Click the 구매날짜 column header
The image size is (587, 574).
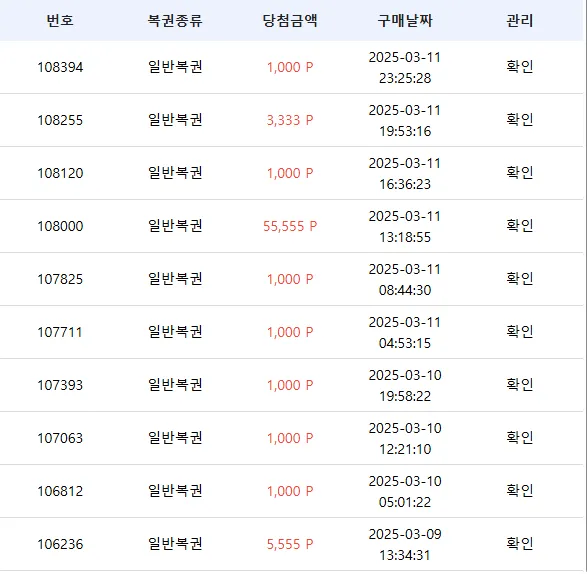[405, 20]
